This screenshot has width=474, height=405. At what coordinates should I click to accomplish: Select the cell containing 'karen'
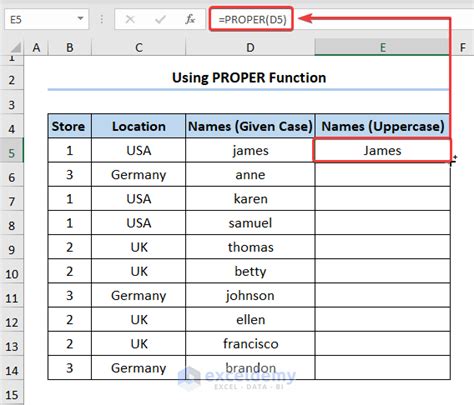tap(250, 199)
